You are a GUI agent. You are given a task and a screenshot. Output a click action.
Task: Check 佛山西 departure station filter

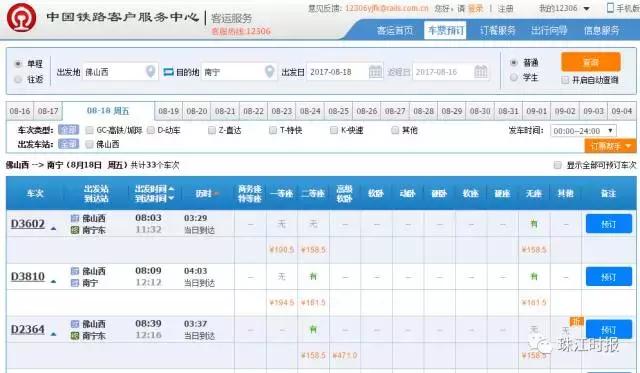(89, 144)
